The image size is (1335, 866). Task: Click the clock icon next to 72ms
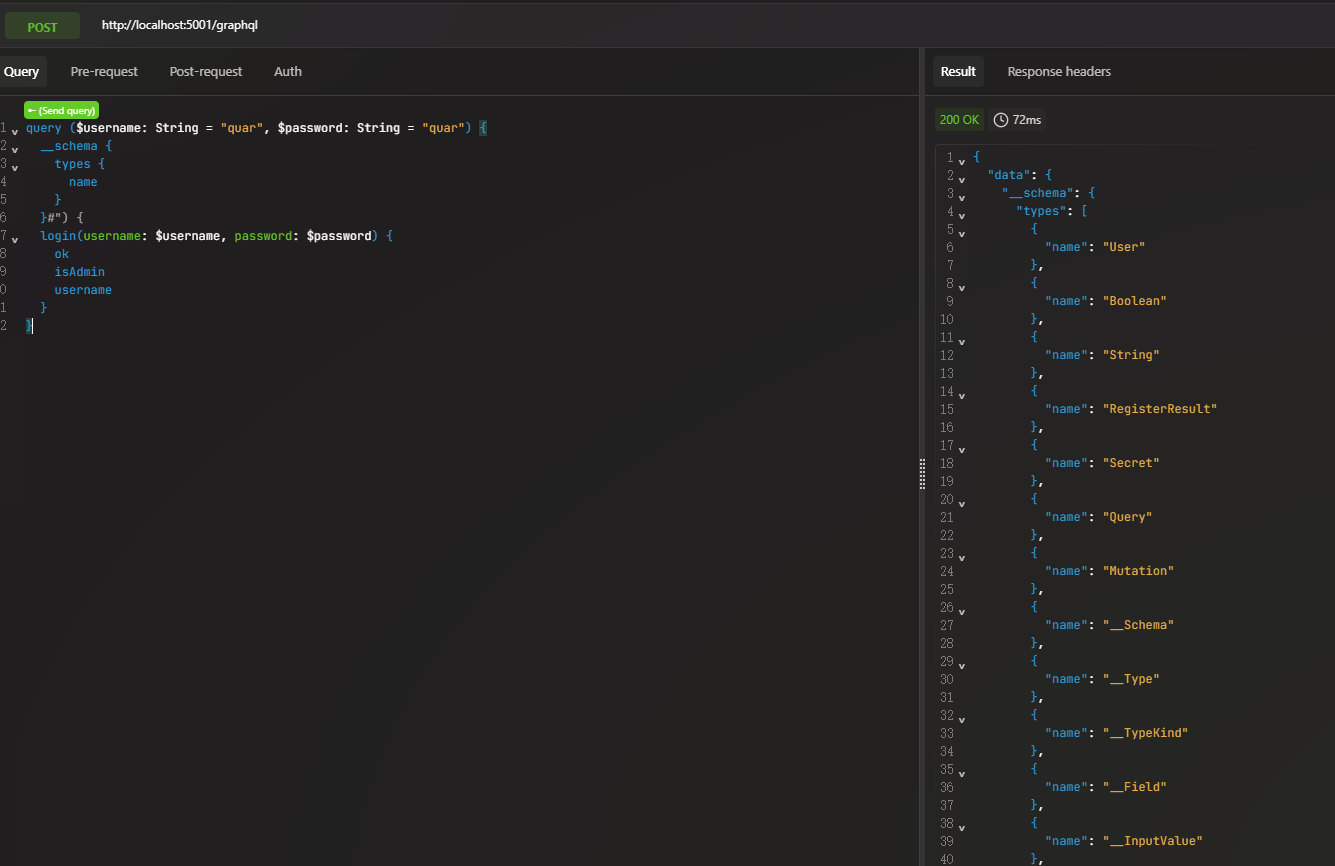[x=1001, y=120]
